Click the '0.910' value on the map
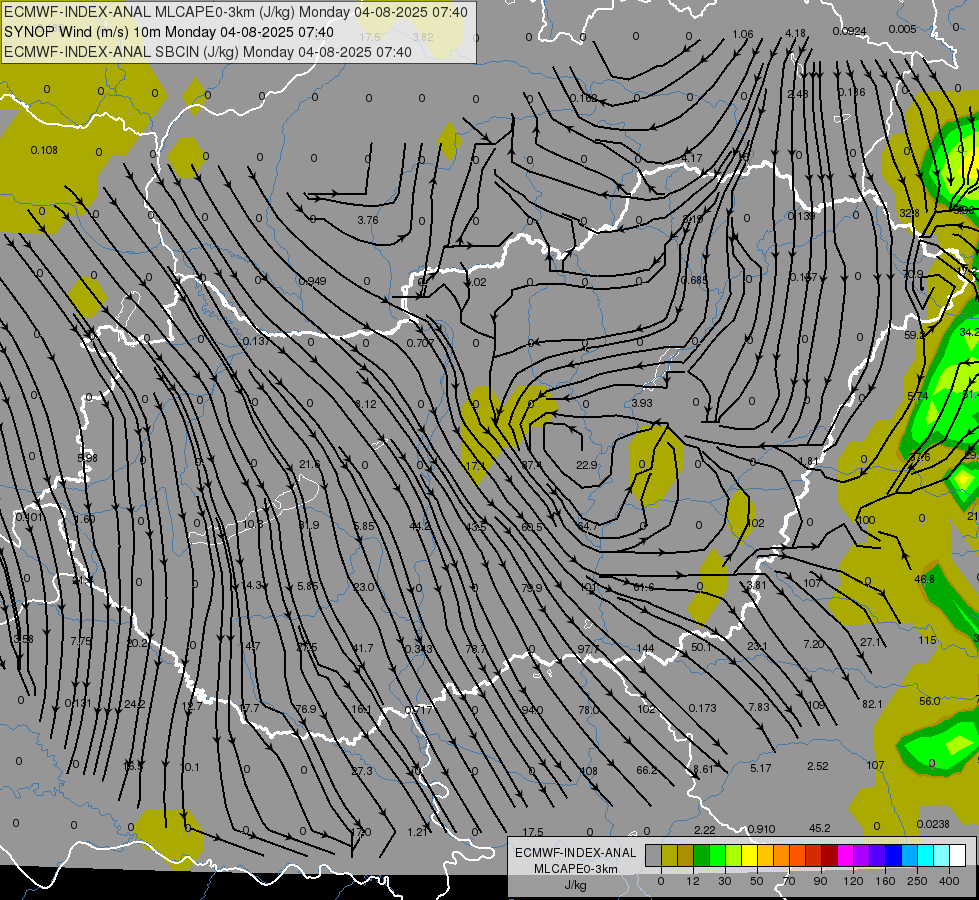The width and height of the screenshot is (979, 900). tap(761, 829)
